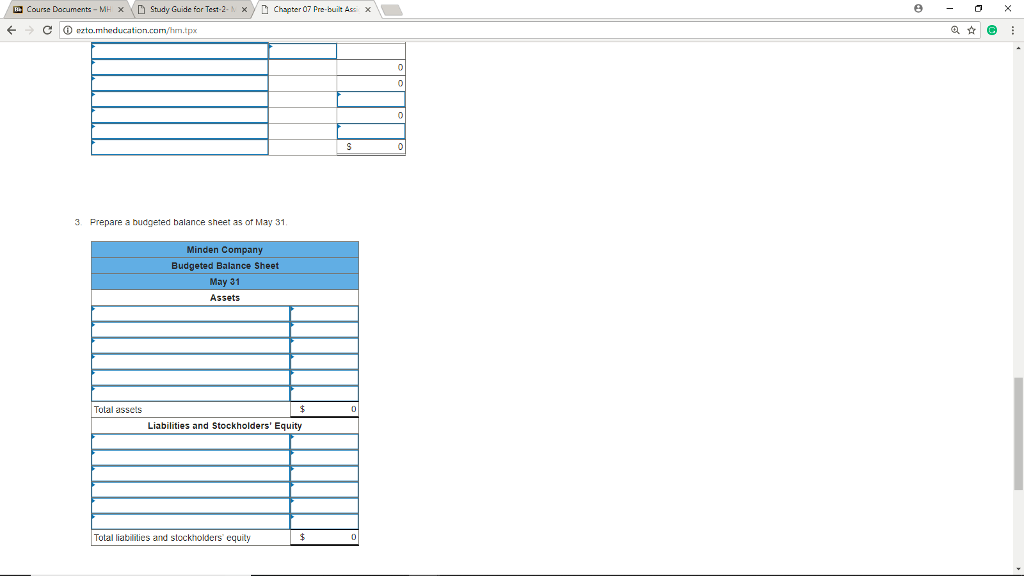Screen dimensions: 1024x576
Task: Select the first liability name dropdown under Liabilities heading
Action: click(x=191, y=442)
